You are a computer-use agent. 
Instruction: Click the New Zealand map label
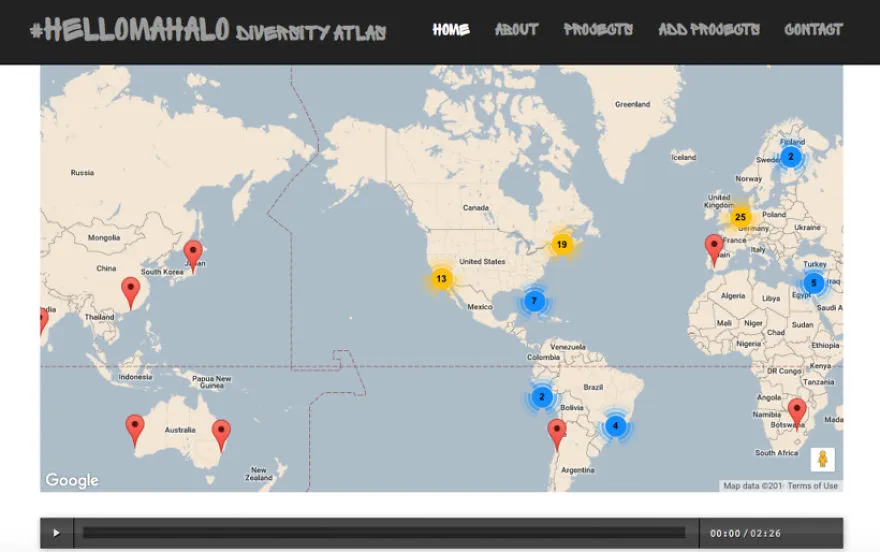[x=259, y=474]
